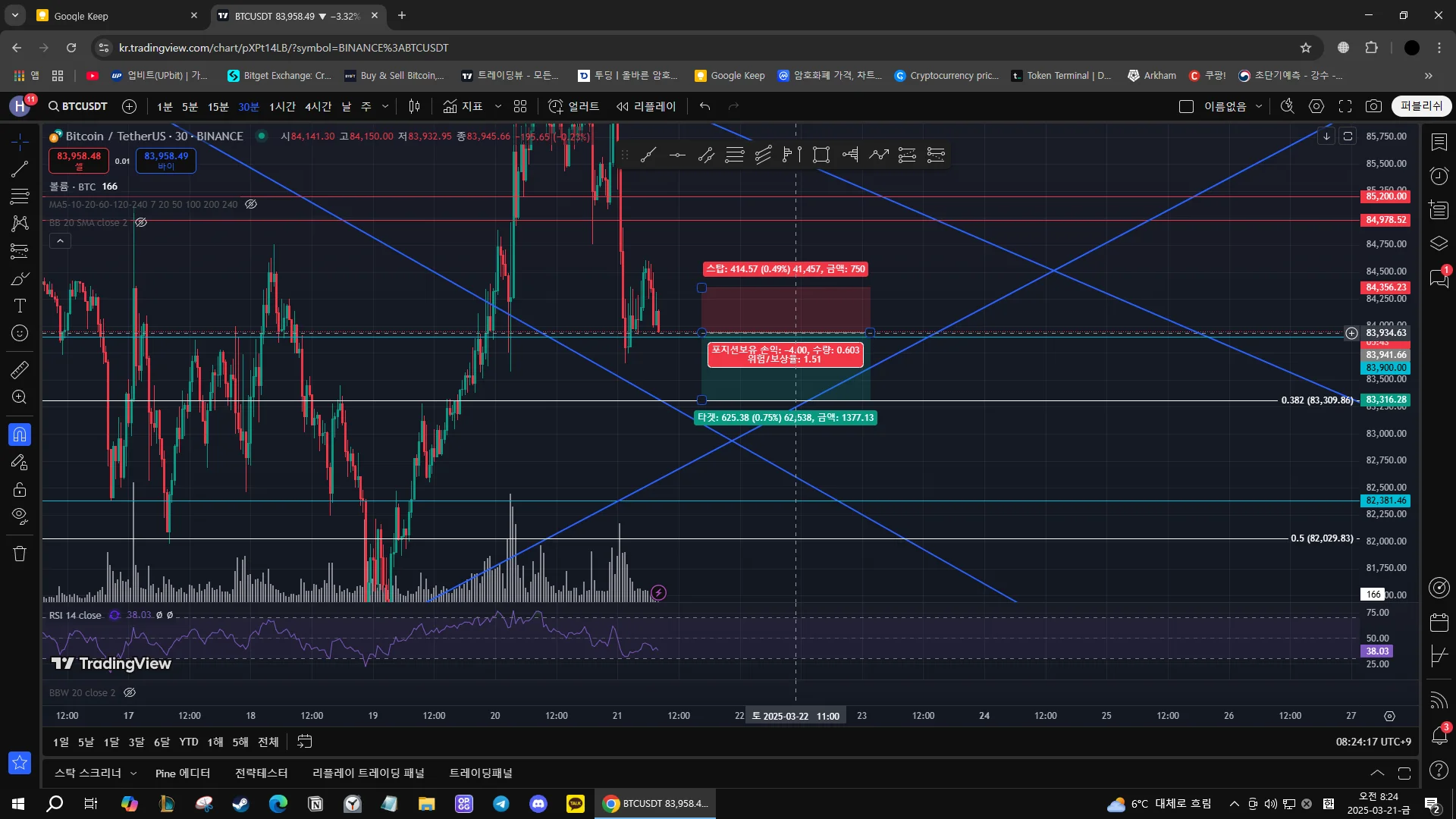Switch to the 전략테스터 tab

pos(261,773)
